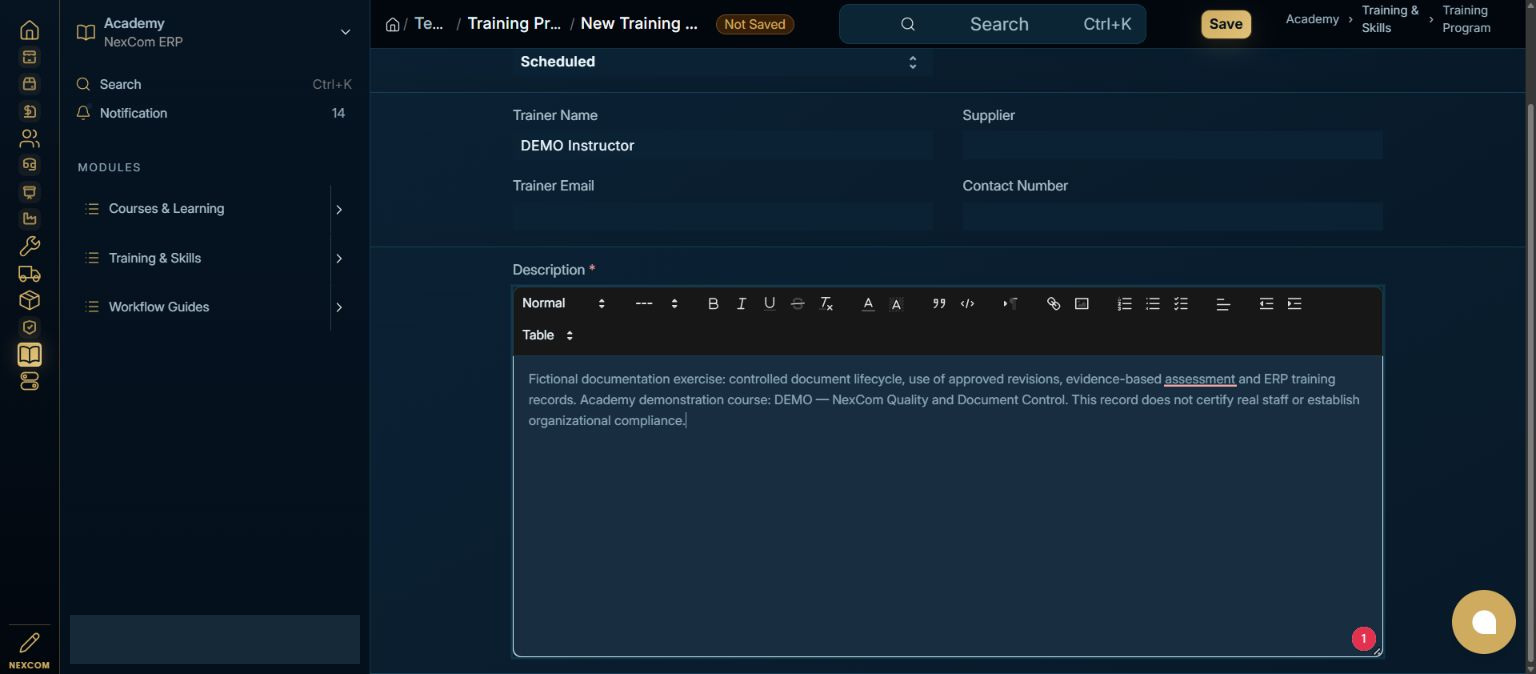Increase indent in editor
This screenshot has width=1536, height=674.
[1294, 304]
